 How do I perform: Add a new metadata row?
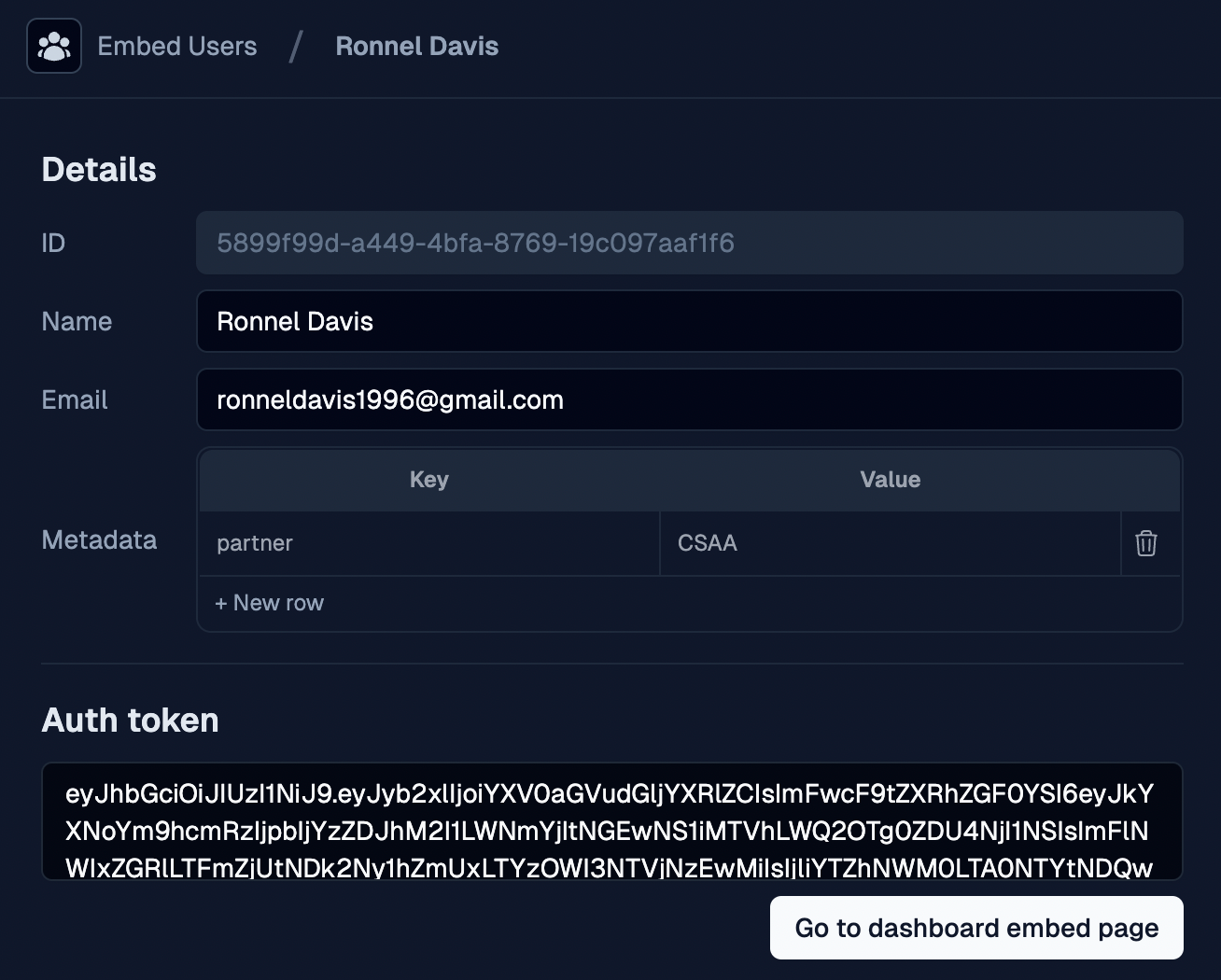(270, 603)
